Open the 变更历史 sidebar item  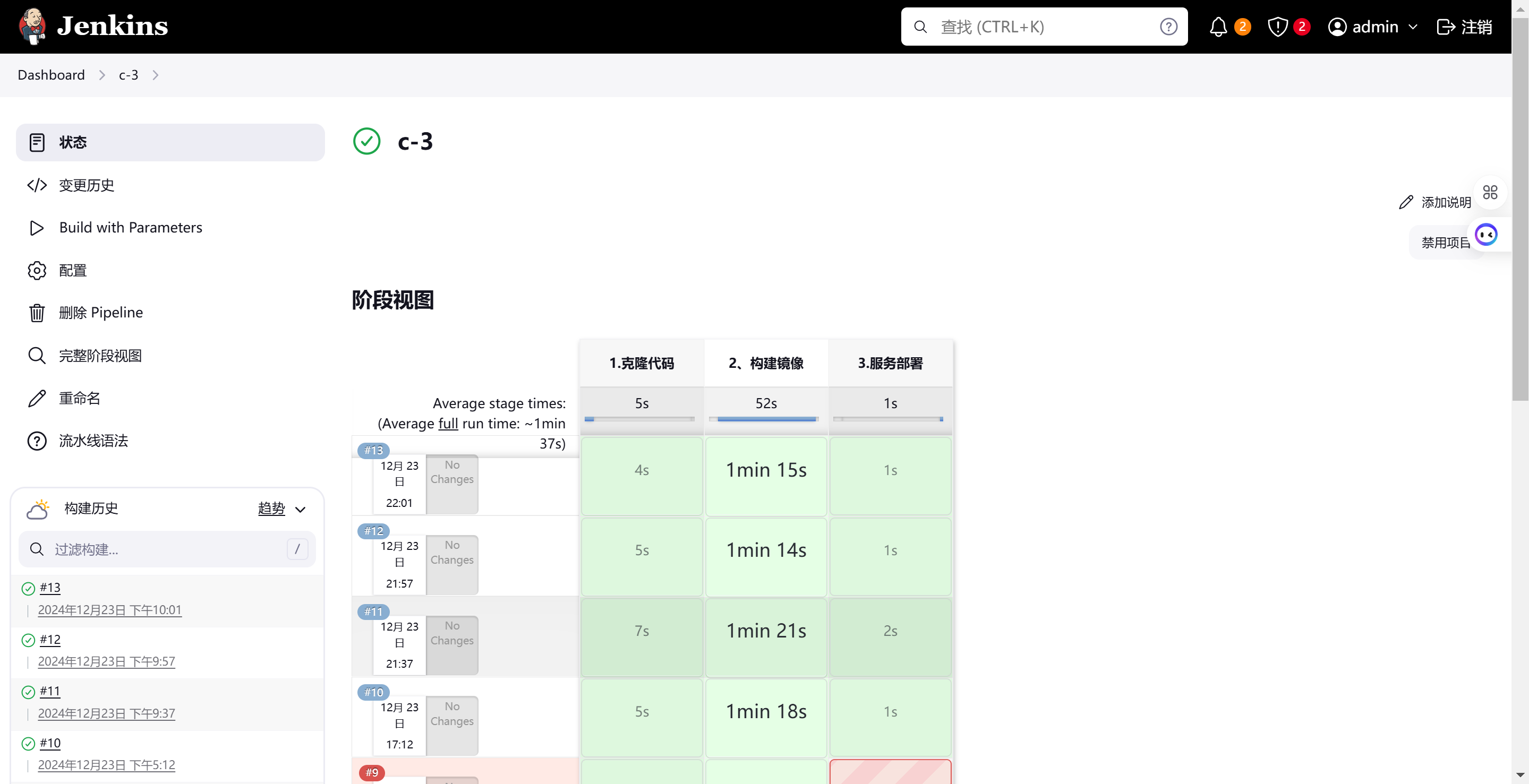(x=86, y=185)
